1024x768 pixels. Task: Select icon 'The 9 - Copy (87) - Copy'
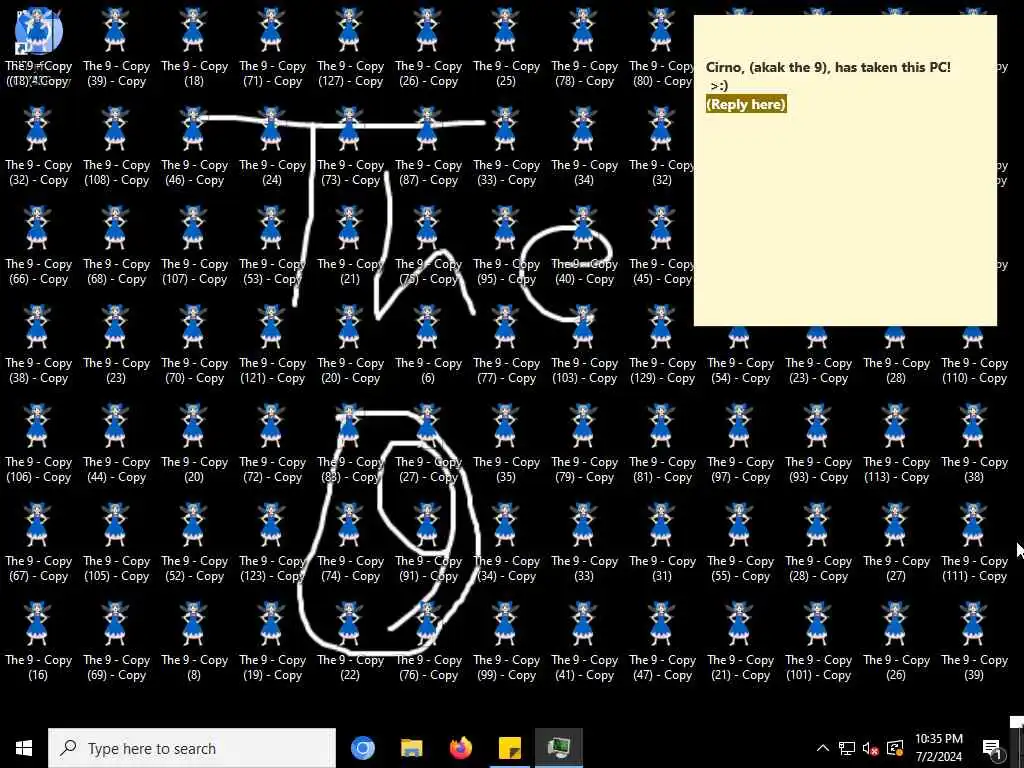[428, 147]
